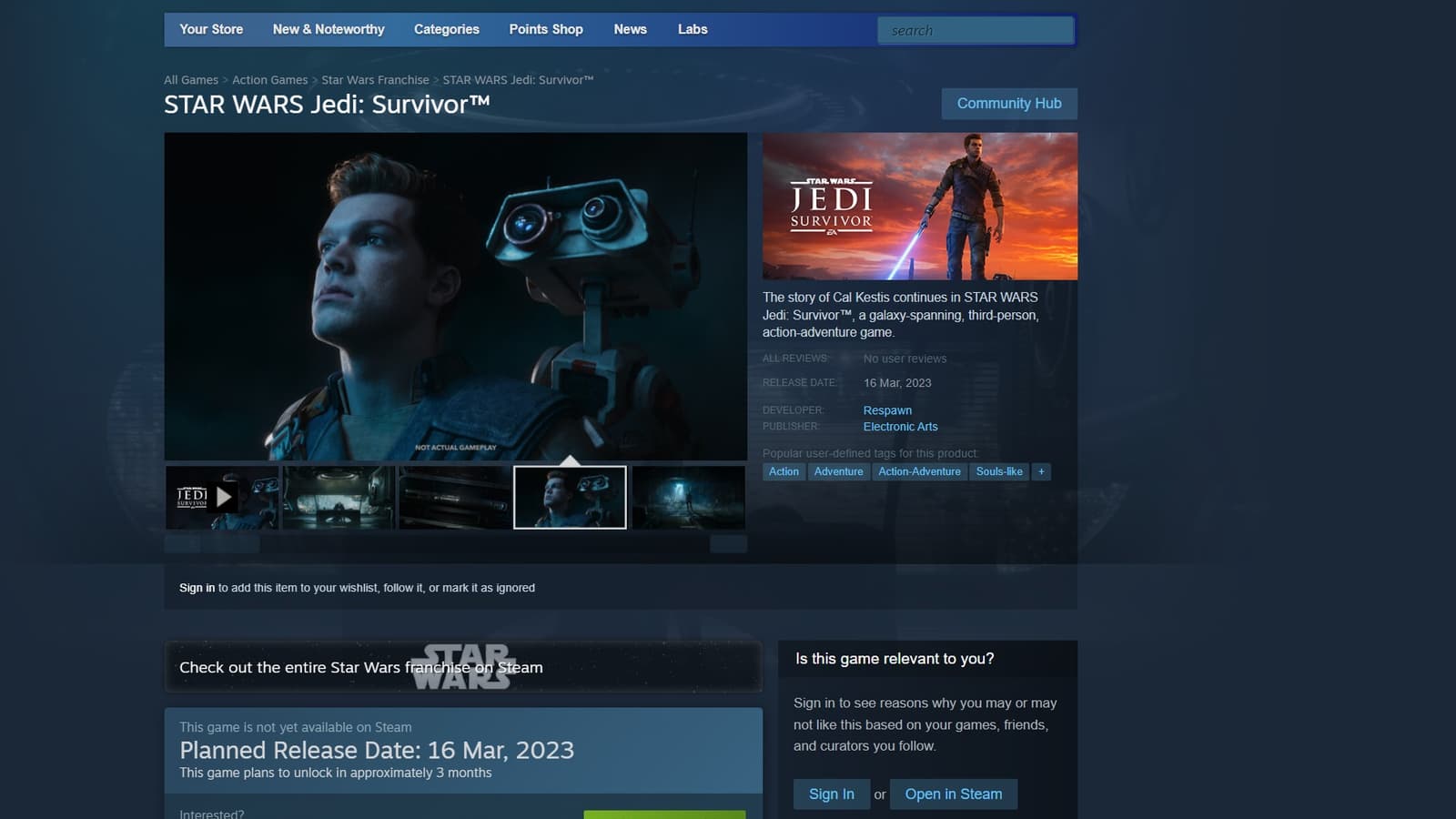This screenshot has width=1456, height=819.
Task: Click "Popular user-defined tags for this product" label
Action: pyautogui.click(x=871, y=453)
